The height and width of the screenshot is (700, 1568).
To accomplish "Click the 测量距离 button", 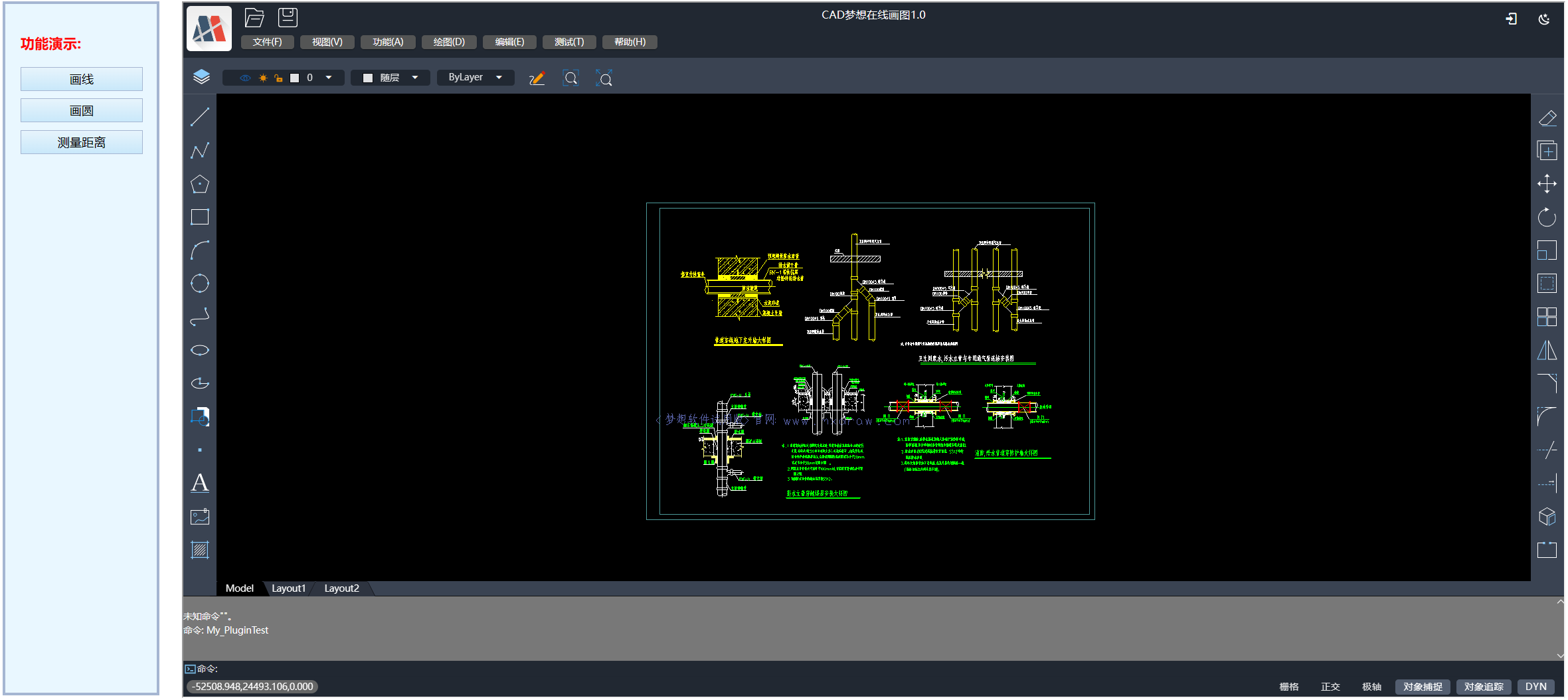I will [82, 143].
